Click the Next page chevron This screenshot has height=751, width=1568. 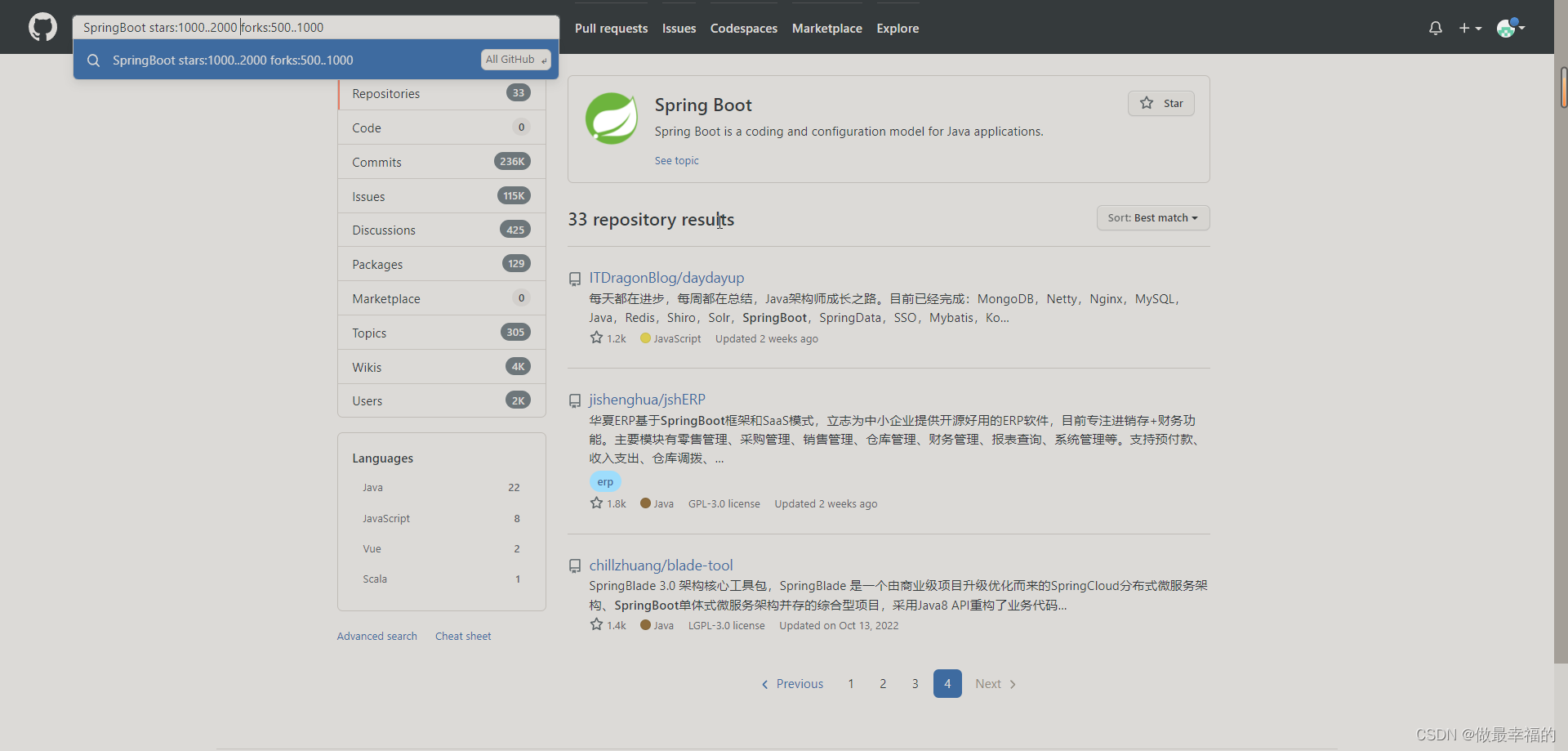tap(1013, 685)
